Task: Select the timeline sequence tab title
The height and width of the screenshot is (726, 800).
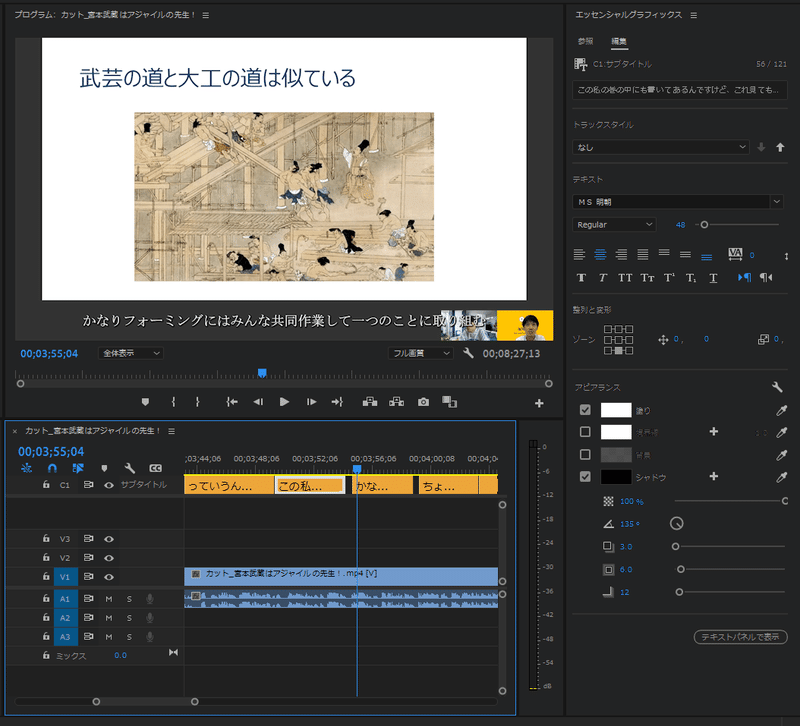Action: (x=93, y=431)
